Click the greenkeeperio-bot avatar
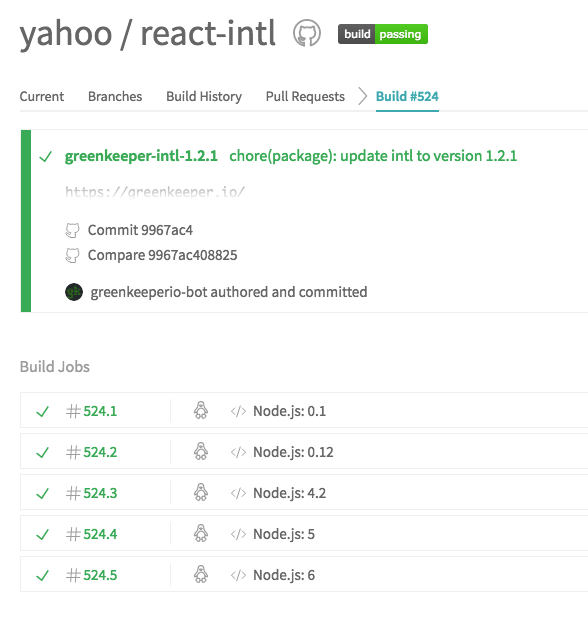 click(x=74, y=292)
